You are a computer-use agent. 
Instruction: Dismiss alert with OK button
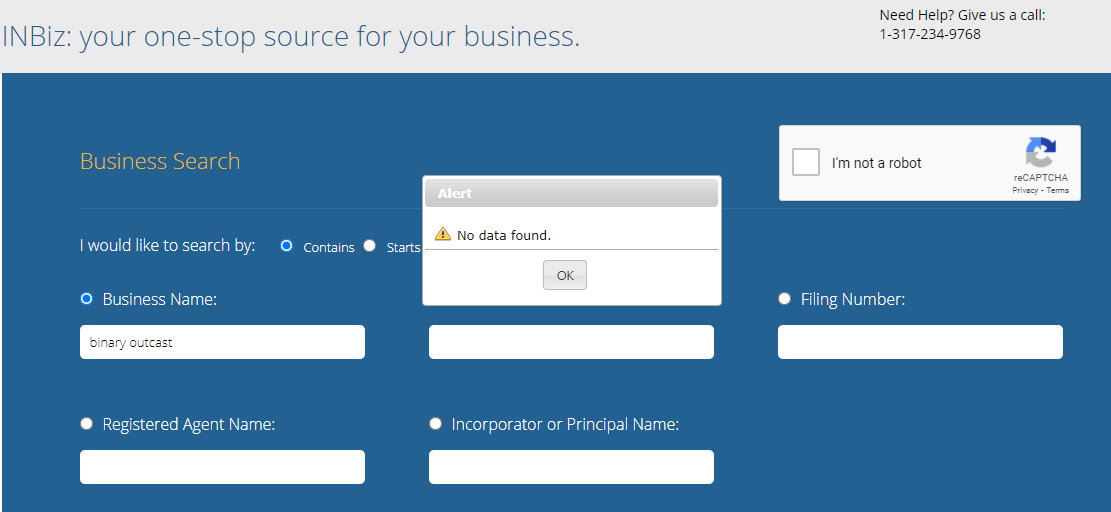point(565,275)
